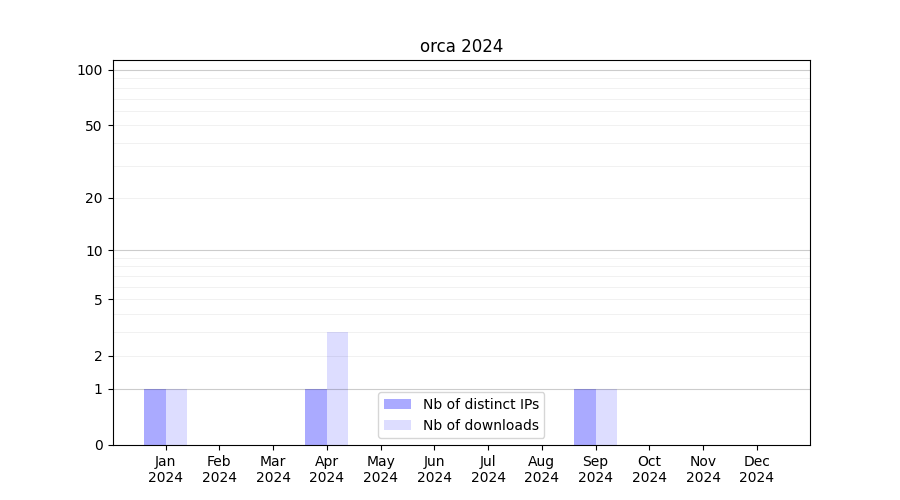Select the 'Oct 2024' x-axis label
Image resolution: width=900 pixels, height=500 pixels.
649,469
